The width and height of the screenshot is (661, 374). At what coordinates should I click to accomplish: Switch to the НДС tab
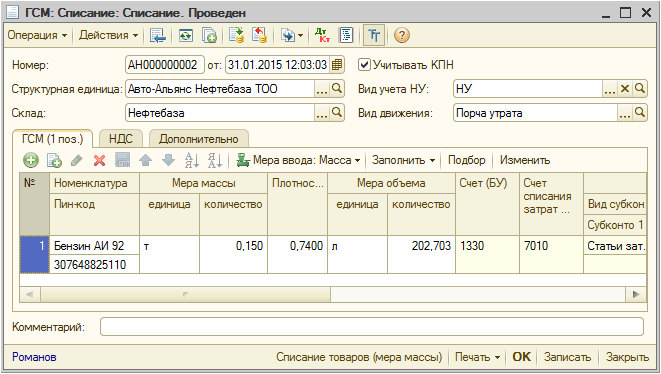coord(121,139)
